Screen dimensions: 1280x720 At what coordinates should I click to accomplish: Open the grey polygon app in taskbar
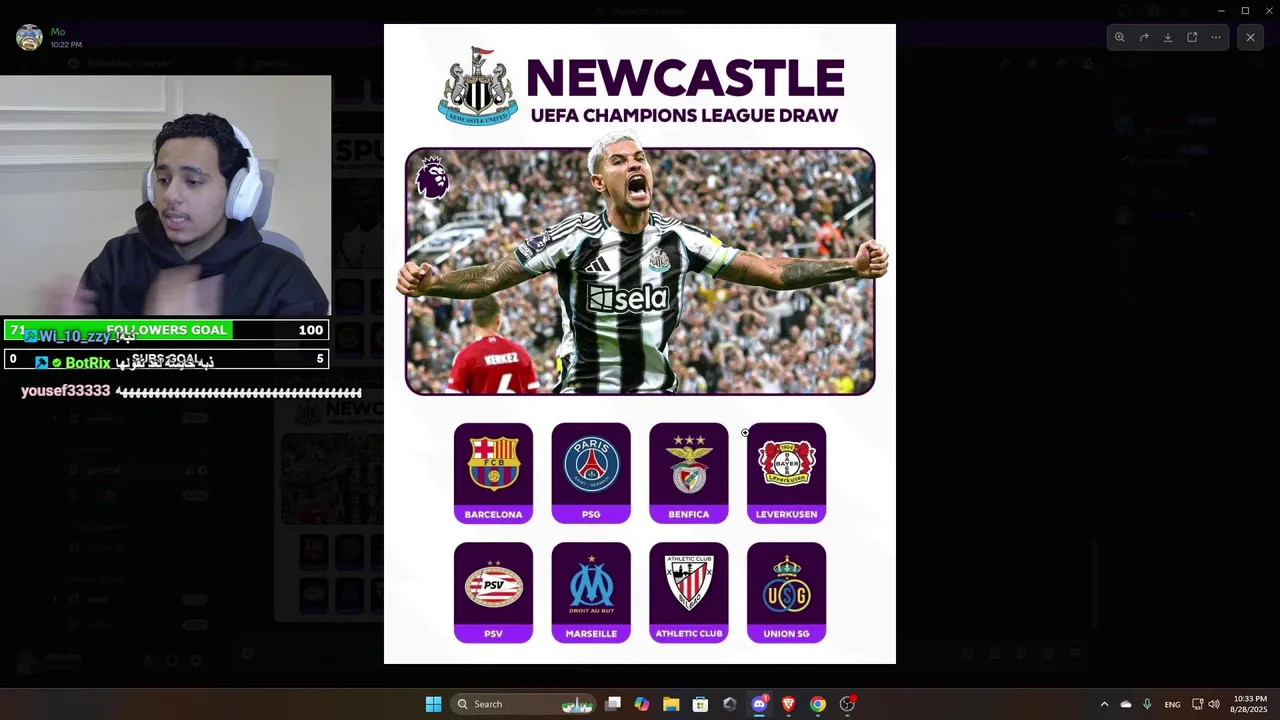730,704
